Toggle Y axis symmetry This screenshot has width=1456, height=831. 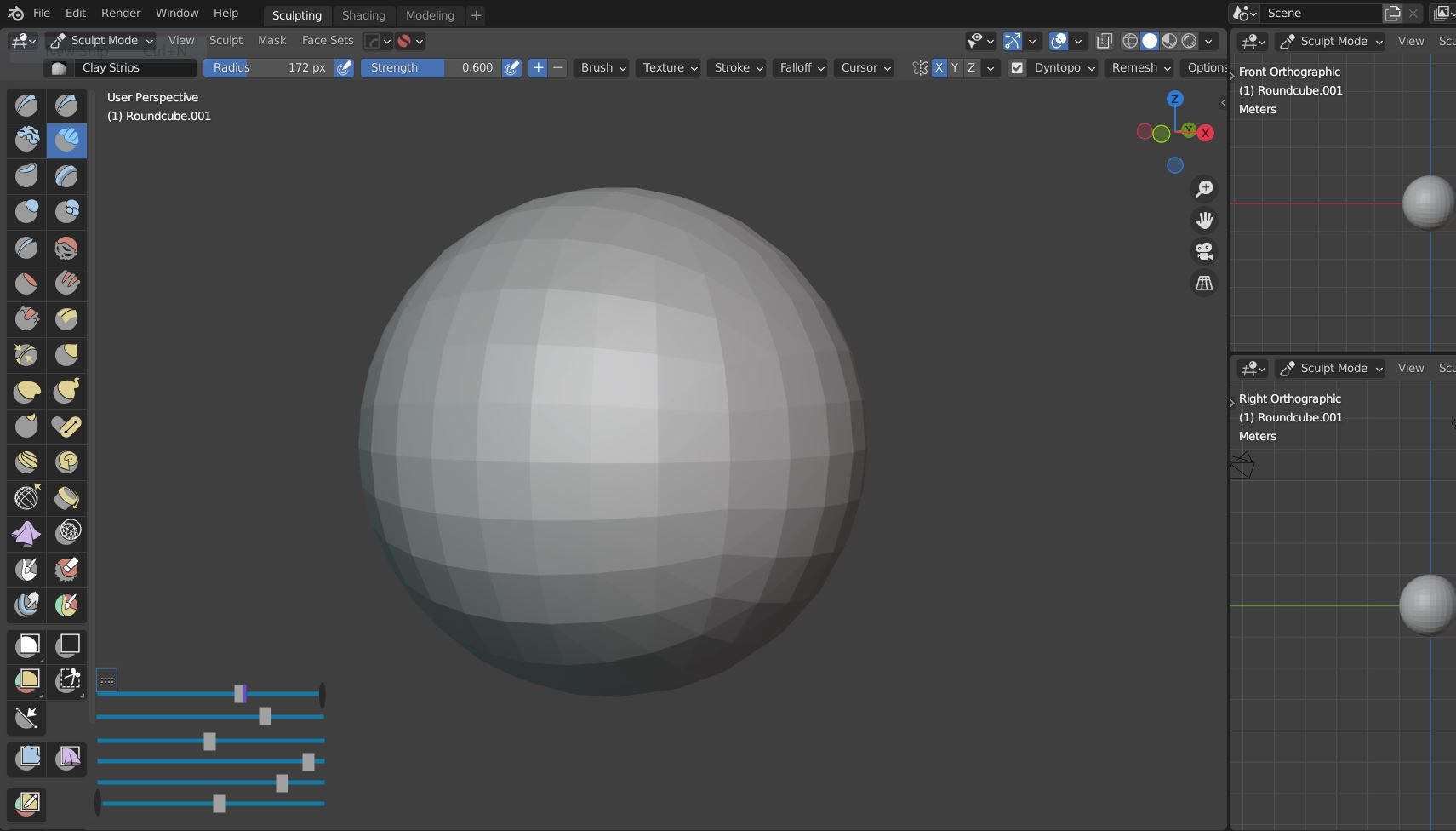[x=955, y=67]
